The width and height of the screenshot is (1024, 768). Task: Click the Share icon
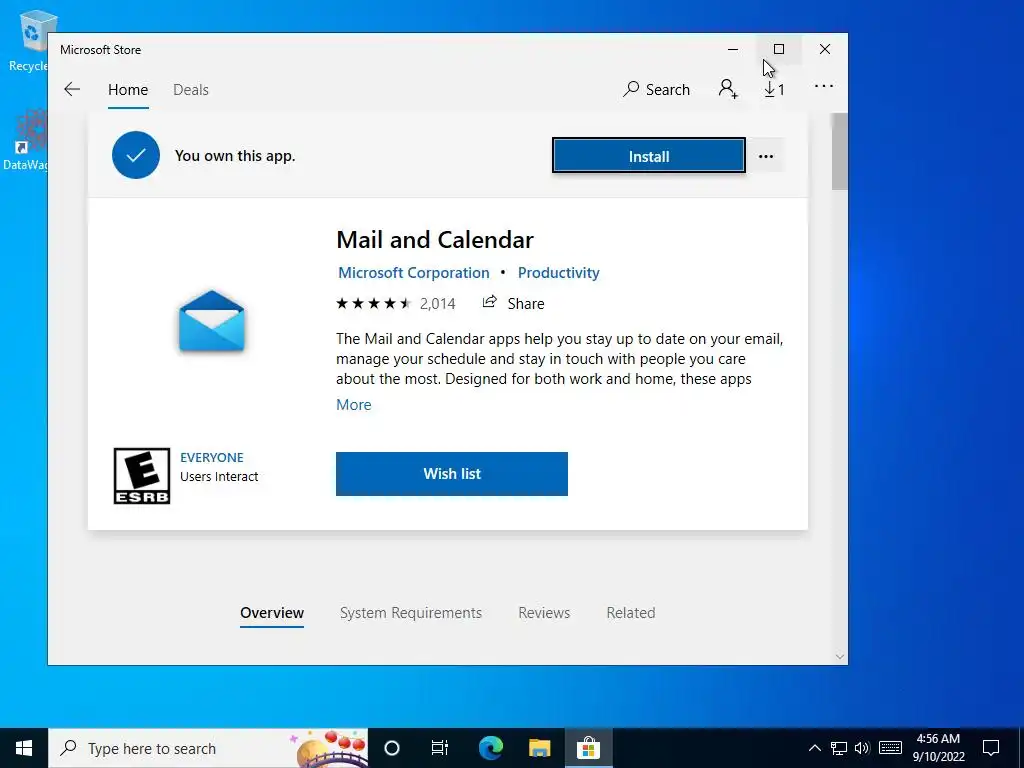coord(489,302)
